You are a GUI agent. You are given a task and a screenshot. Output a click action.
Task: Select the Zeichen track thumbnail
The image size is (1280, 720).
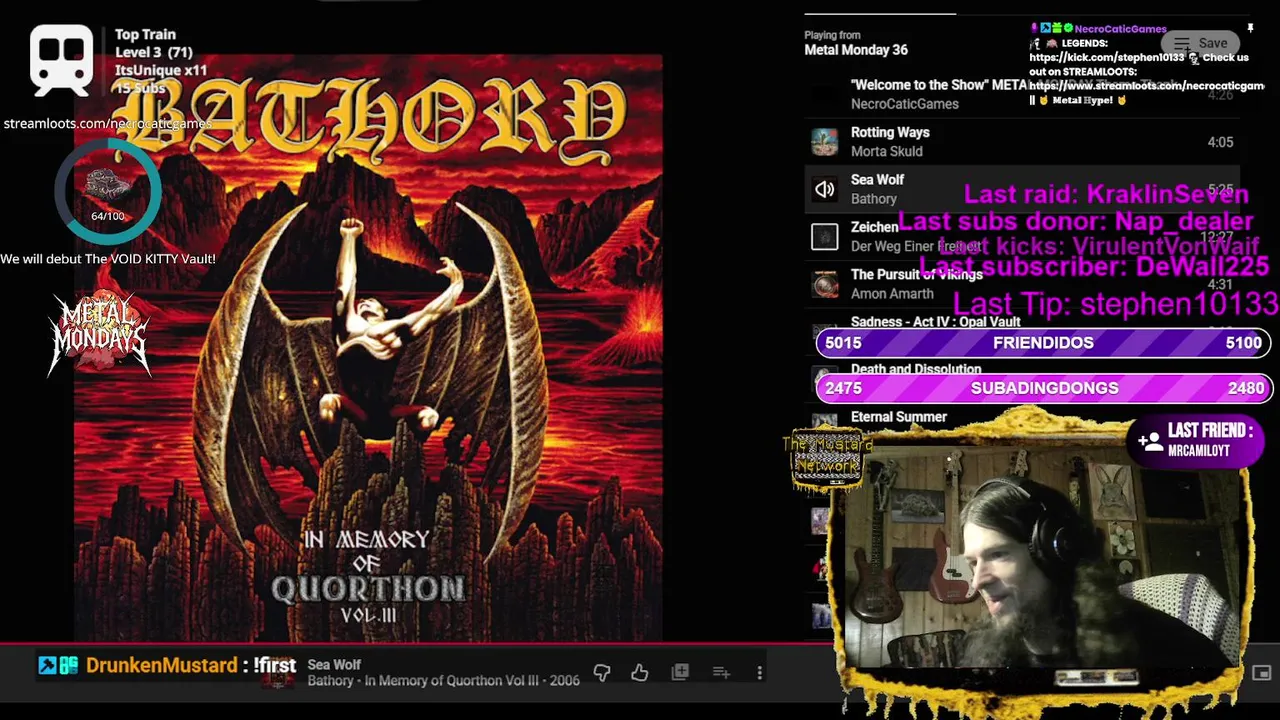[x=824, y=237]
